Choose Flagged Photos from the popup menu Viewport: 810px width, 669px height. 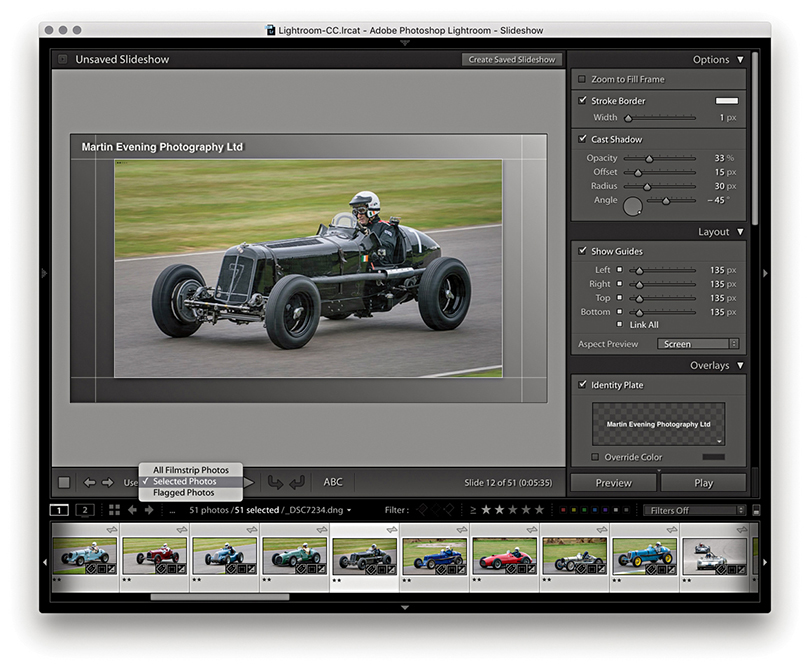184,493
